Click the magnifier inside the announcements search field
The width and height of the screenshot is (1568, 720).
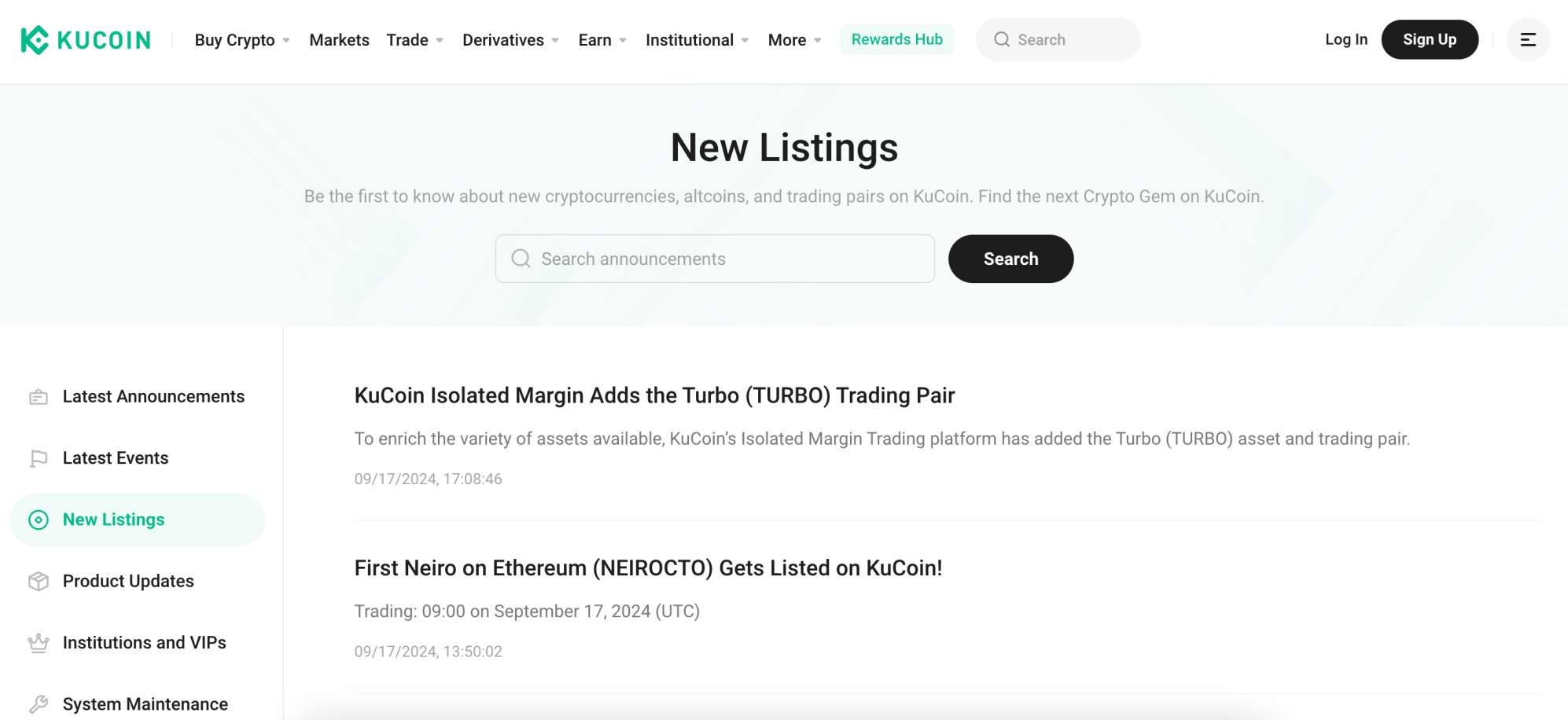521,258
